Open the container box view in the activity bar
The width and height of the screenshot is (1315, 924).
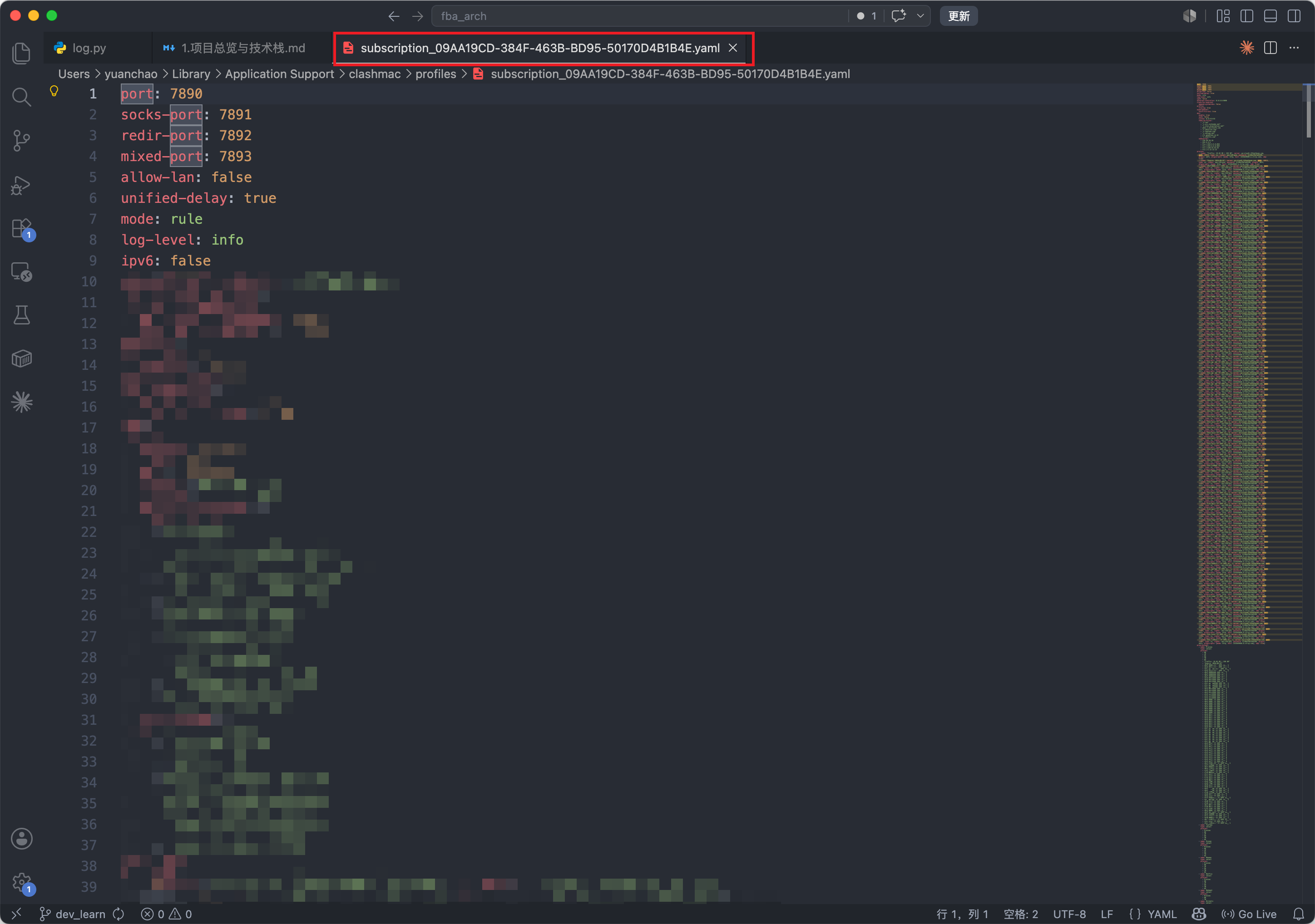pos(22,359)
